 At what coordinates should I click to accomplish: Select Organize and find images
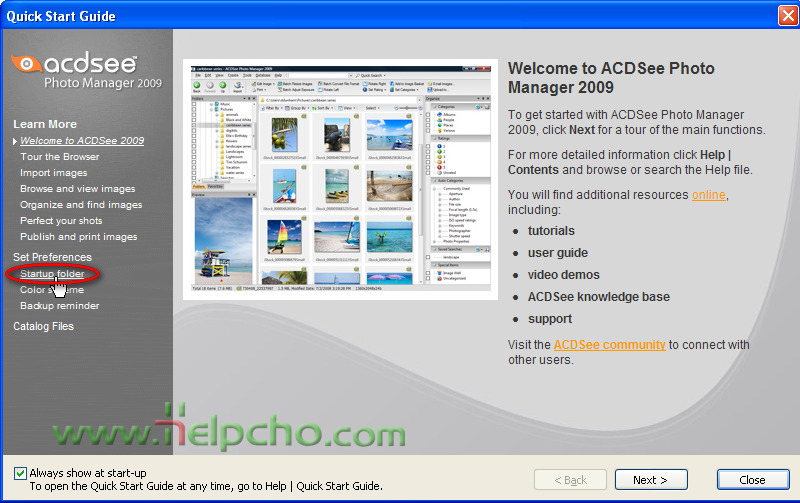(x=81, y=205)
